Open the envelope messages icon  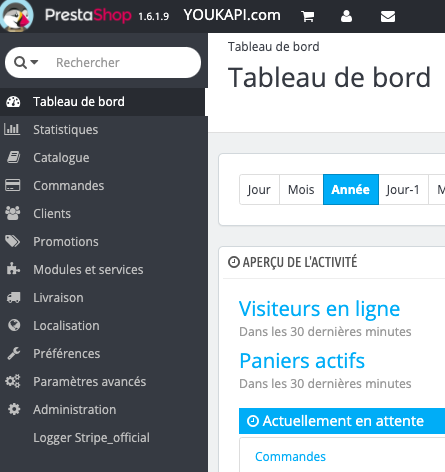tap(388, 16)
